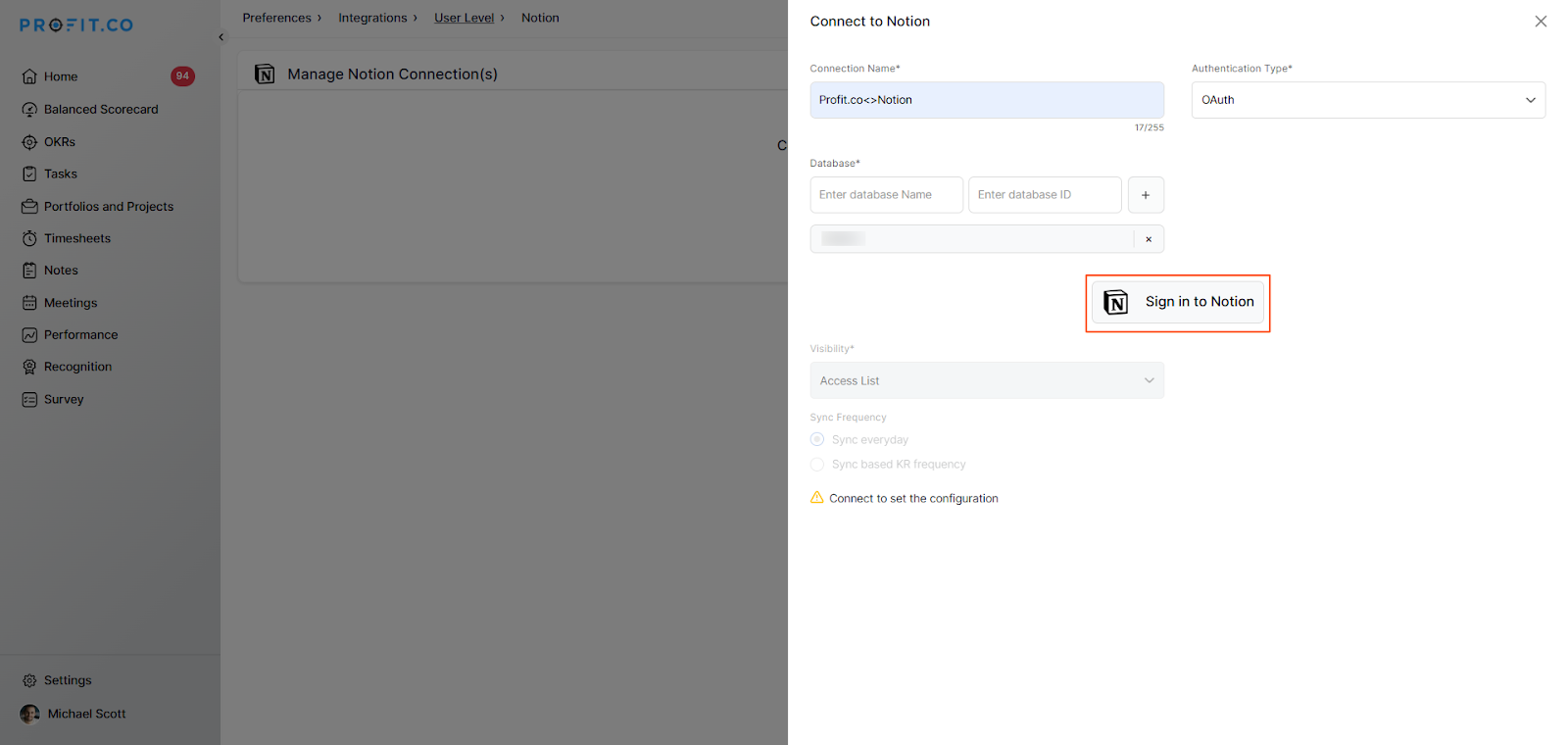
Task: Open the Authentication Type dropdown
Action: point(1368,100)
